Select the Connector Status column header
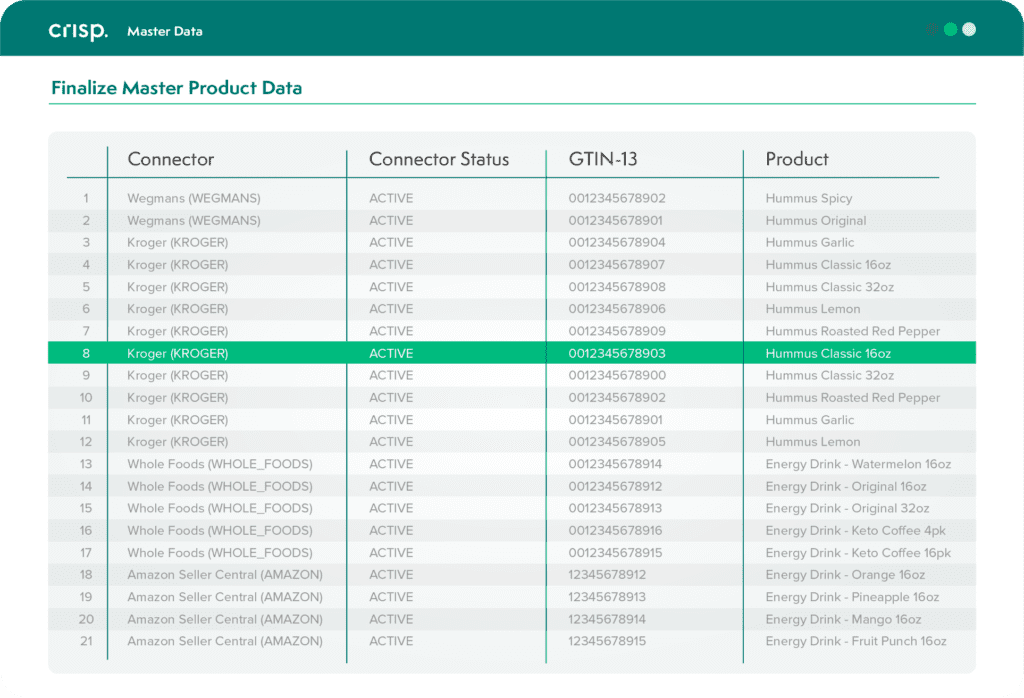This screenshot has width=1024, height=698. pos(439,159)
